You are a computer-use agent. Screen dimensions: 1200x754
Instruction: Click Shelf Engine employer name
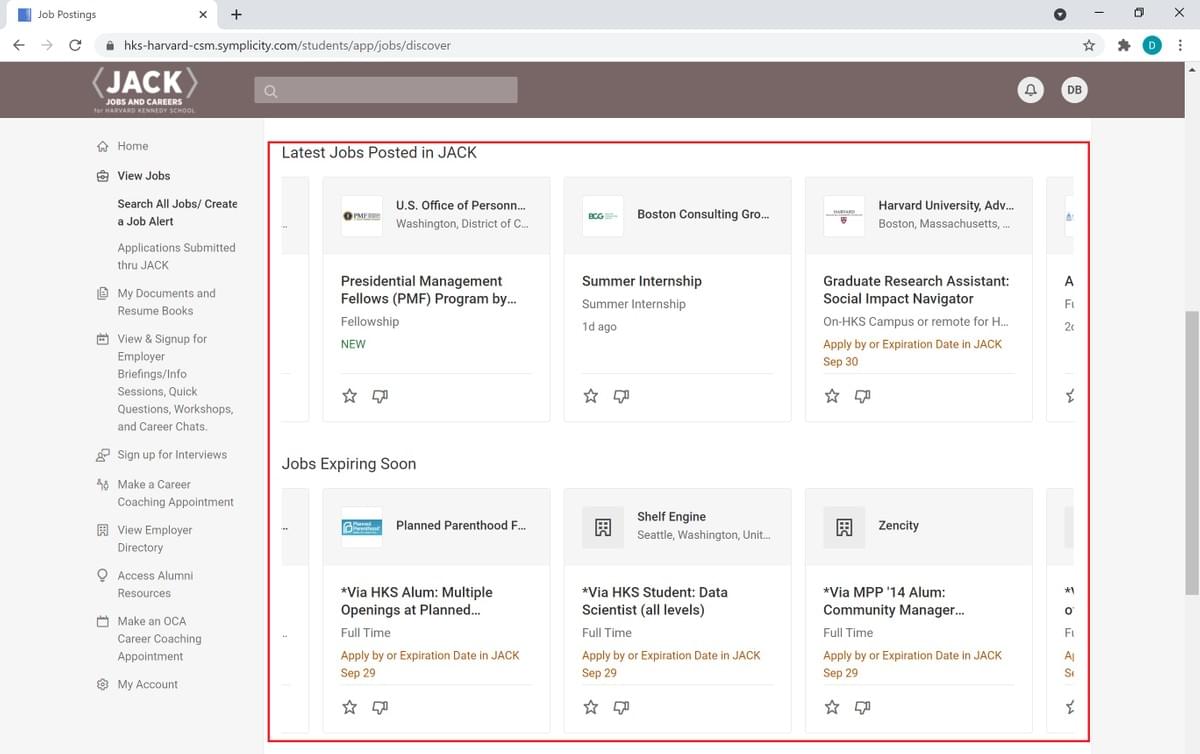[x=671, y=517]
